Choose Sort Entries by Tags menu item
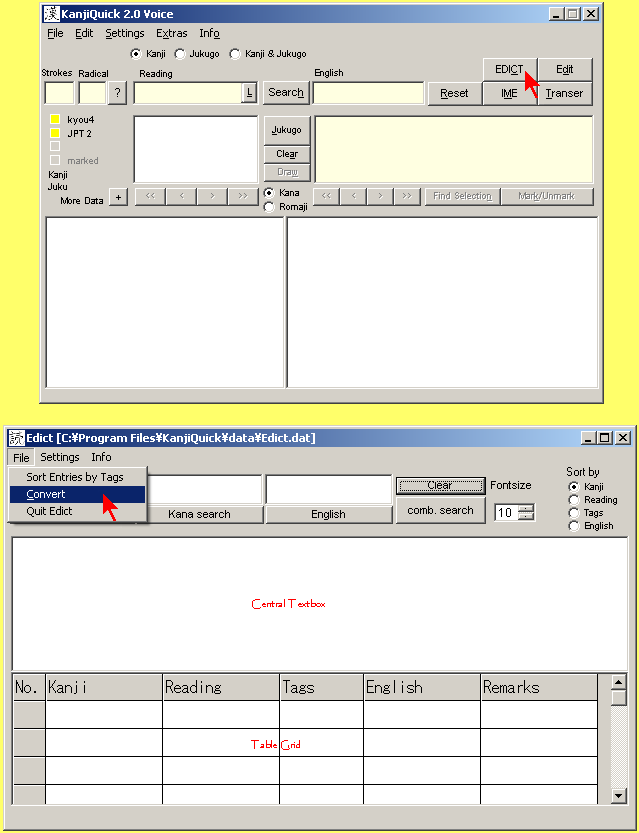The width and height of the screenshot is (639, 833). pyautogui.click(x=78, y=477)
